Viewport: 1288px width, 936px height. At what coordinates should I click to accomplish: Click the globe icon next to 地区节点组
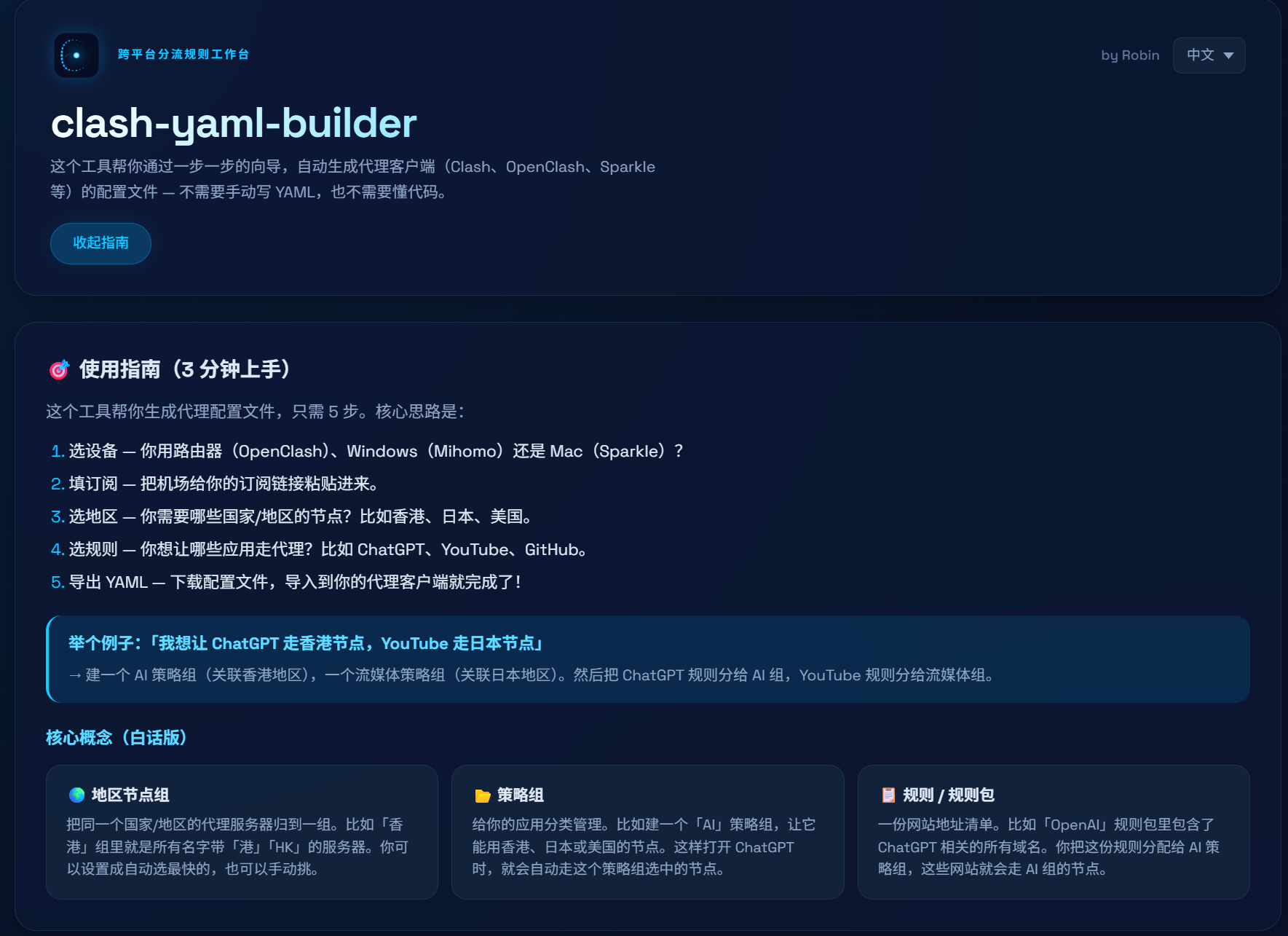click(76, 795)
